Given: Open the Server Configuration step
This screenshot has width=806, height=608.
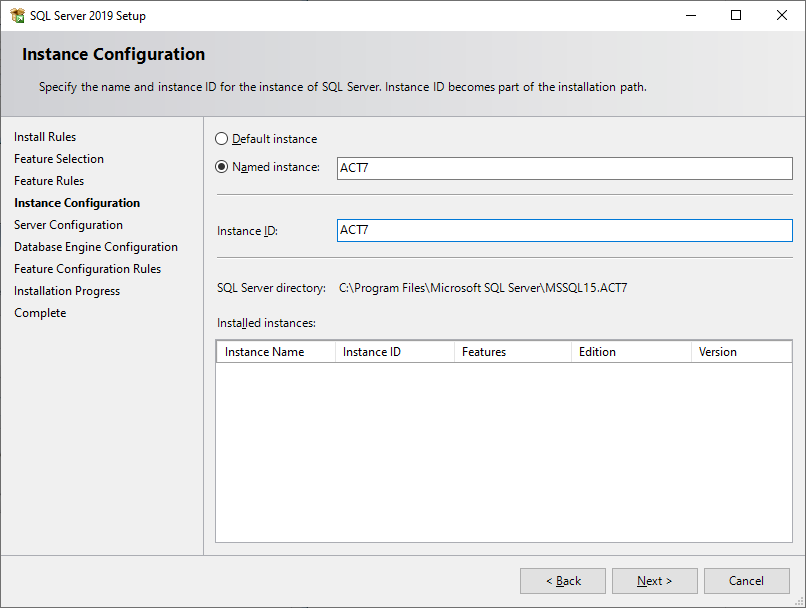Looking at the screenshot, I should click(x=68, y=224).
